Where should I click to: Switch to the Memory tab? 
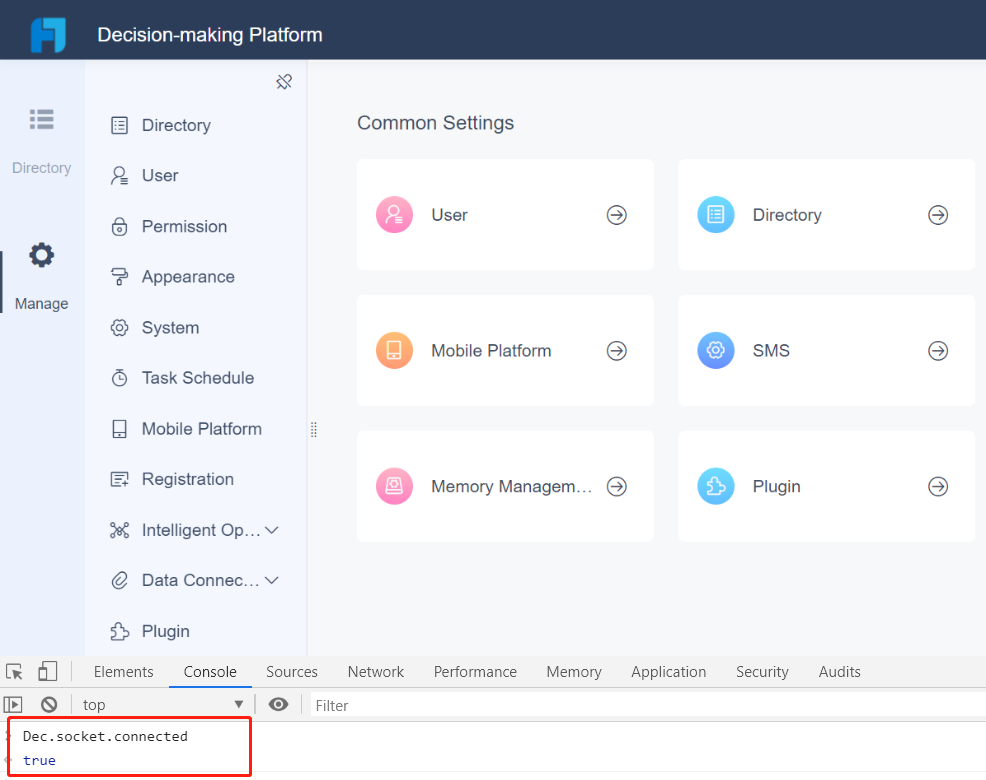pyautogui.click(x=574, y=672)
